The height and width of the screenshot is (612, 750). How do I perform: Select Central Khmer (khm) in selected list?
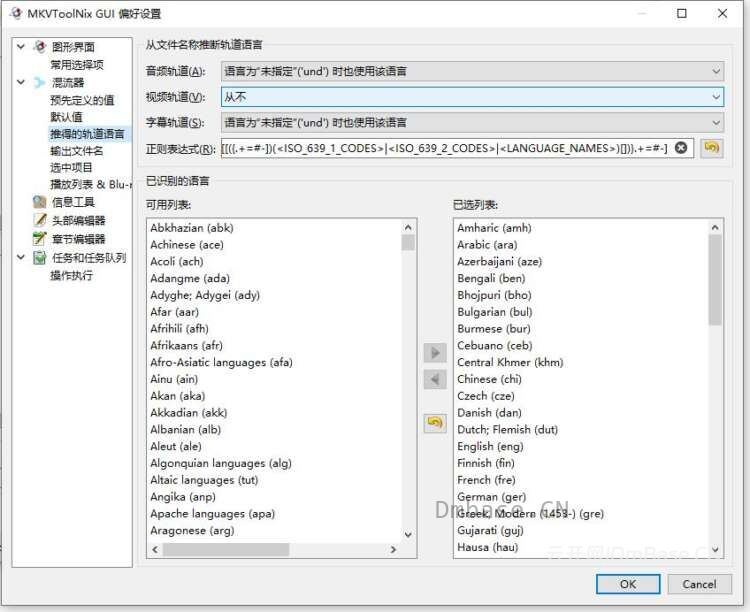pos(510,362)
